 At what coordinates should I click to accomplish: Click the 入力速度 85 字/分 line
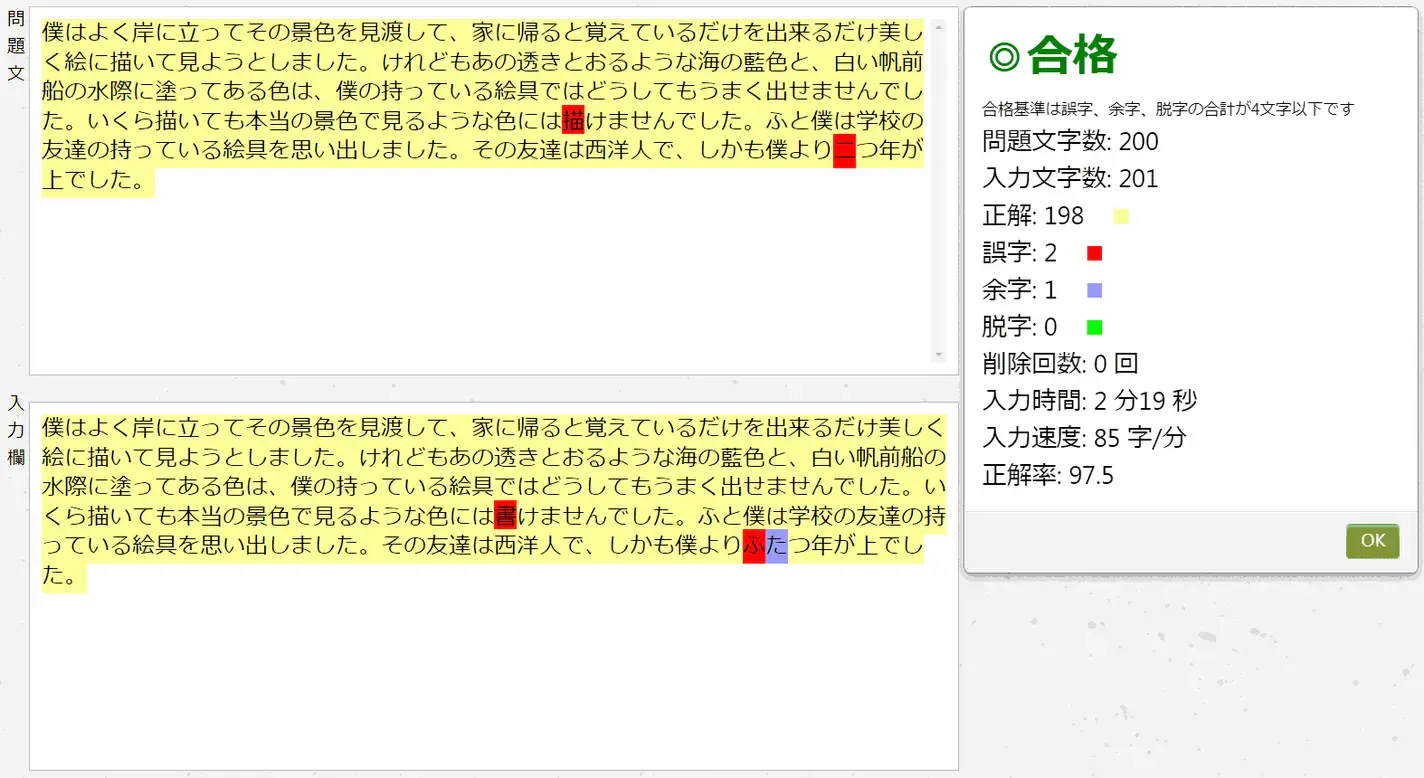pyautogui.click(x=1084, y=438)
